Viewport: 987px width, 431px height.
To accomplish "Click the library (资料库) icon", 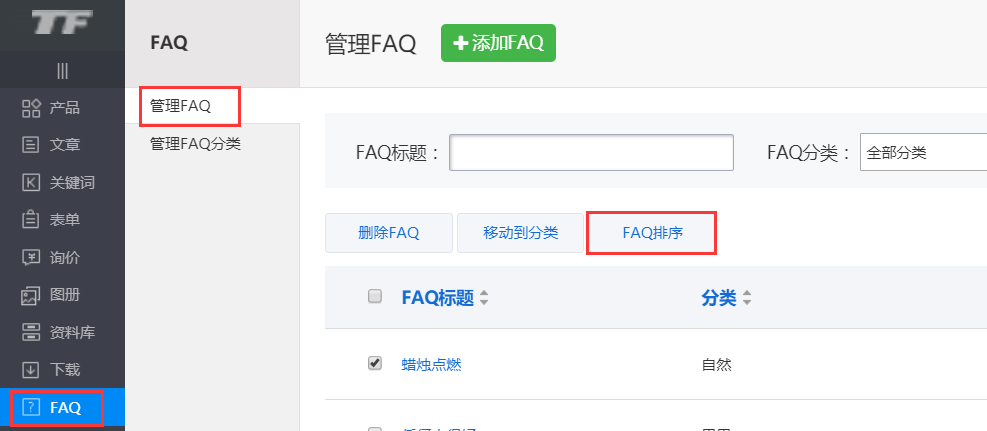I will (x=30, y=332).
